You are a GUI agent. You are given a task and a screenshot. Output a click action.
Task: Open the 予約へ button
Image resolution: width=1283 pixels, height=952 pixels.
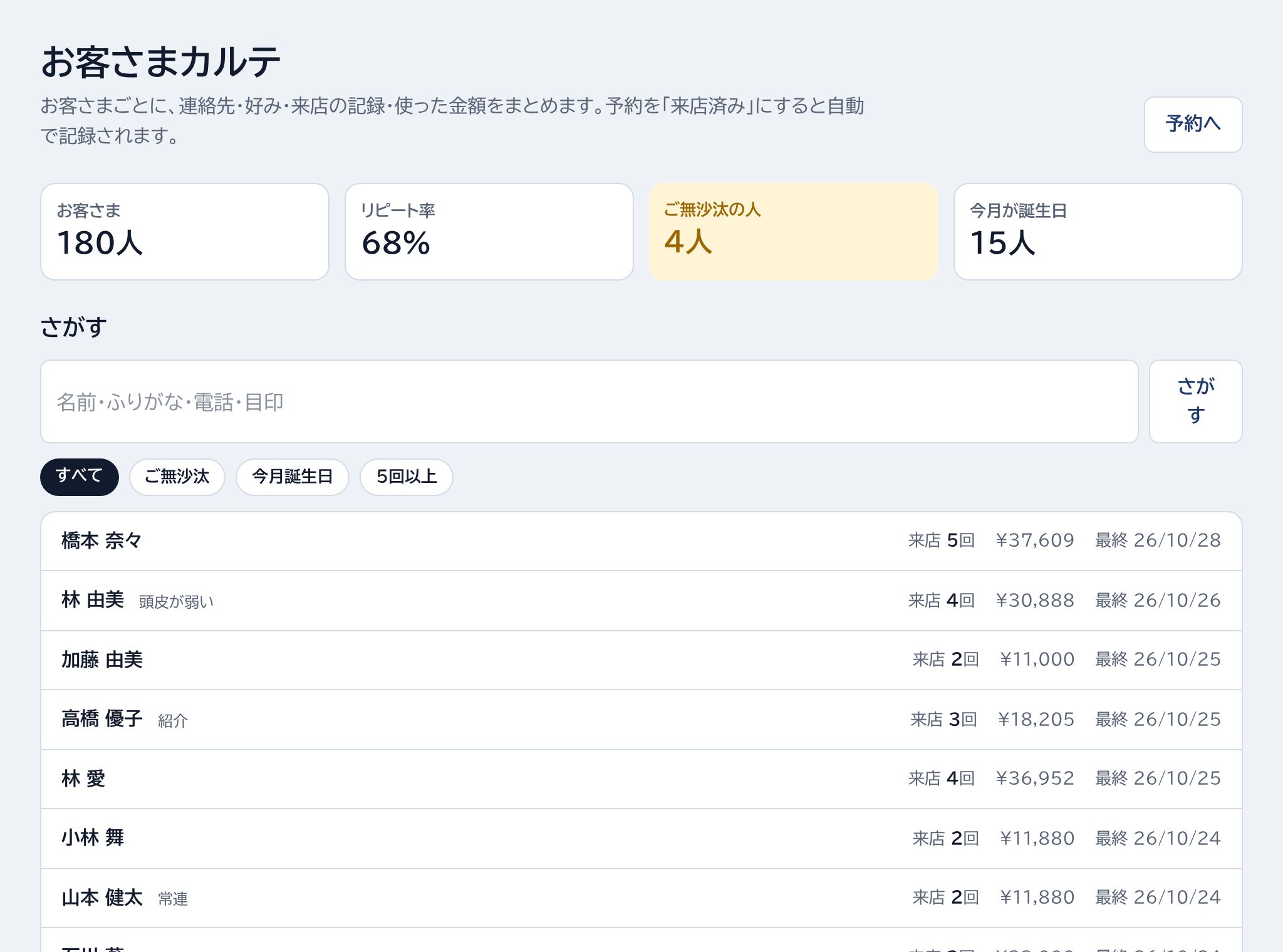coord(1193,124)
